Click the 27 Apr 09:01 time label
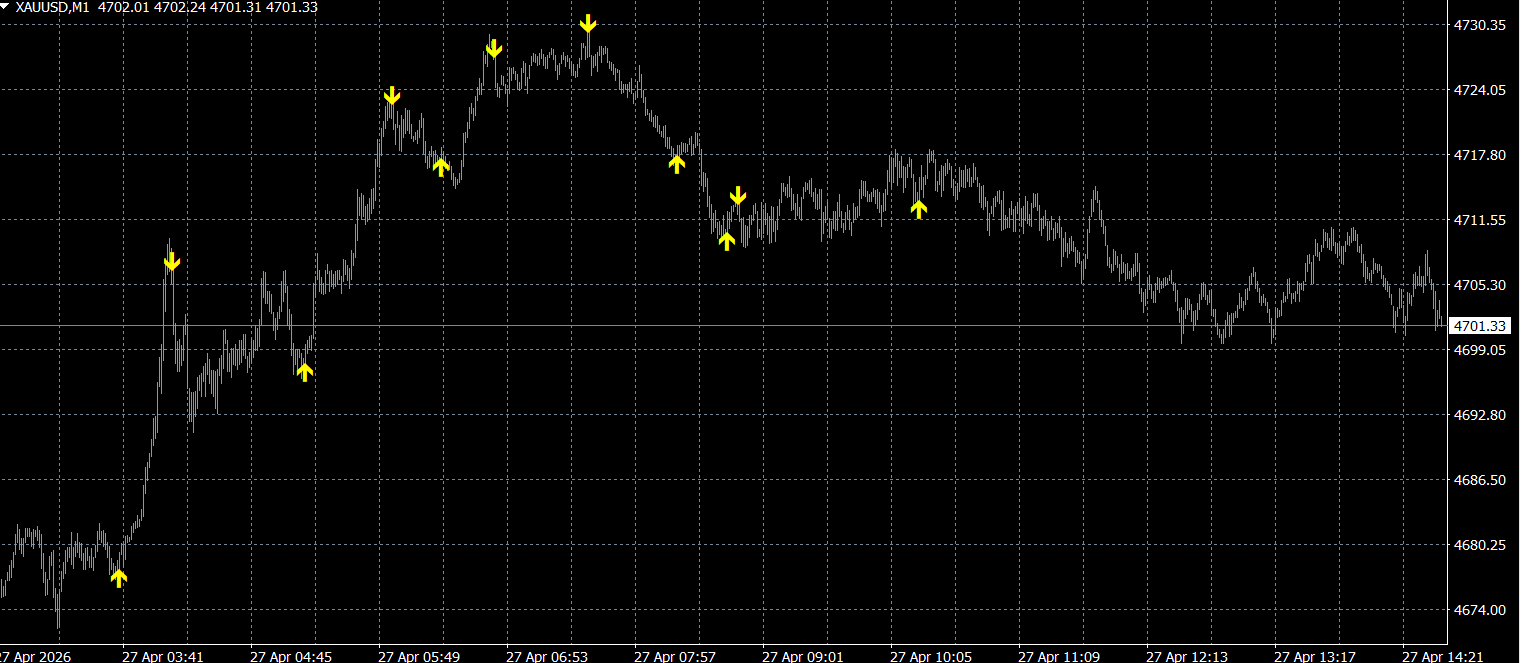 tap(803, 657)
